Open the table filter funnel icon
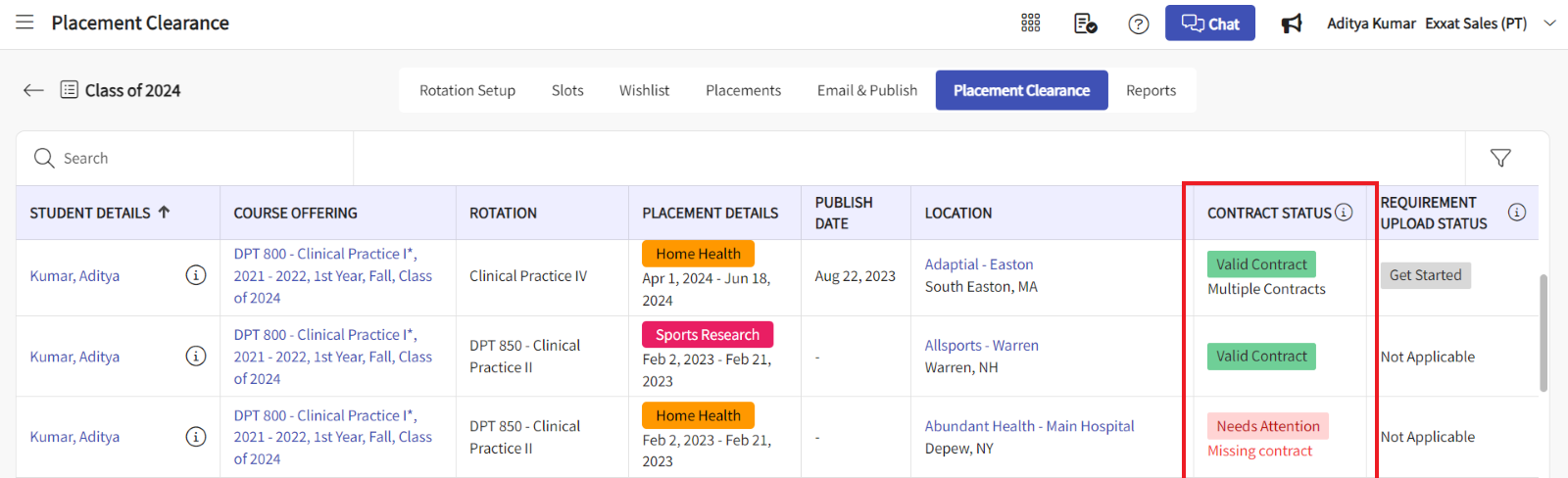Viewport: 1568px width, 478px height. point(1499,158)
